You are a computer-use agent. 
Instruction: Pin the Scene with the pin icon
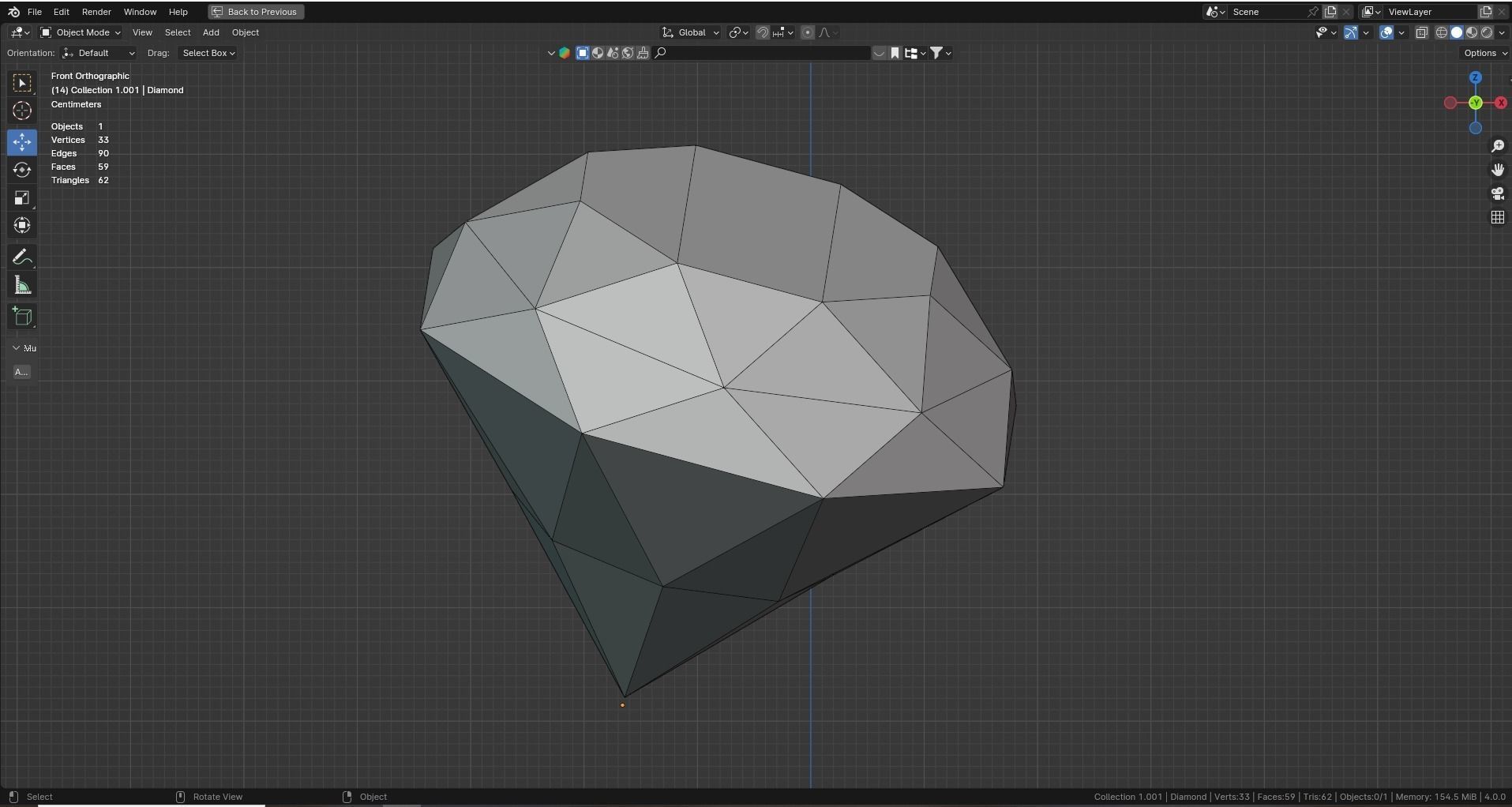[1313, 12]
